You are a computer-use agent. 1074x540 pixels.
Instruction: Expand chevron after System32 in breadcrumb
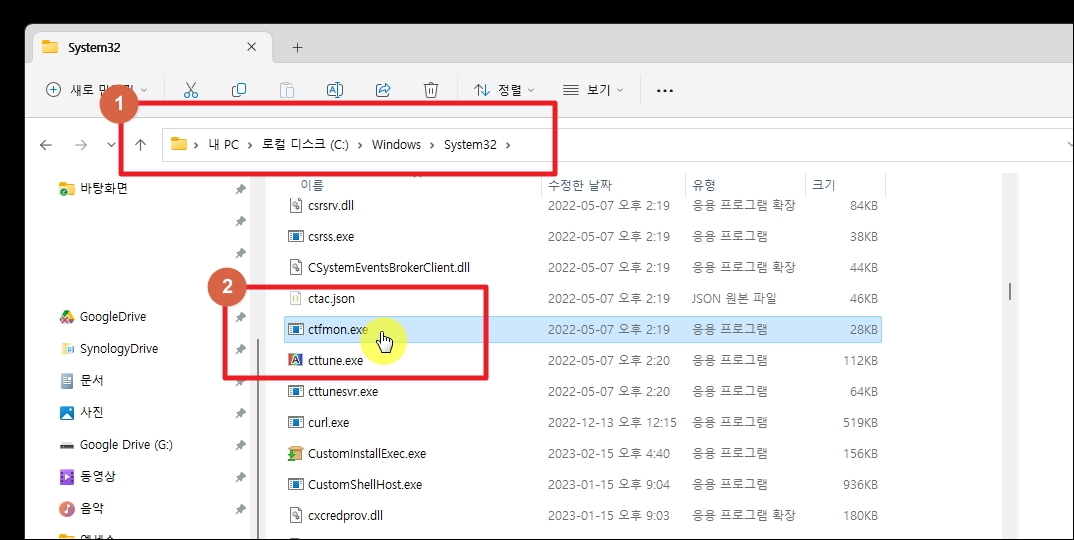click(508, 145)
